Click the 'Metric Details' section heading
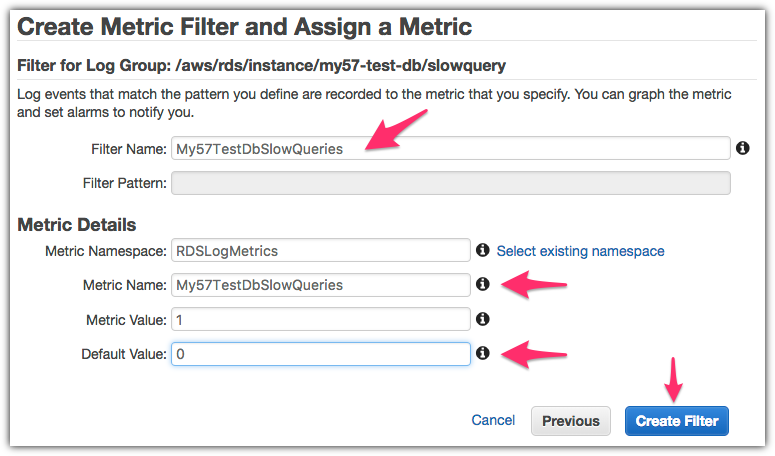 coord(77,225)
